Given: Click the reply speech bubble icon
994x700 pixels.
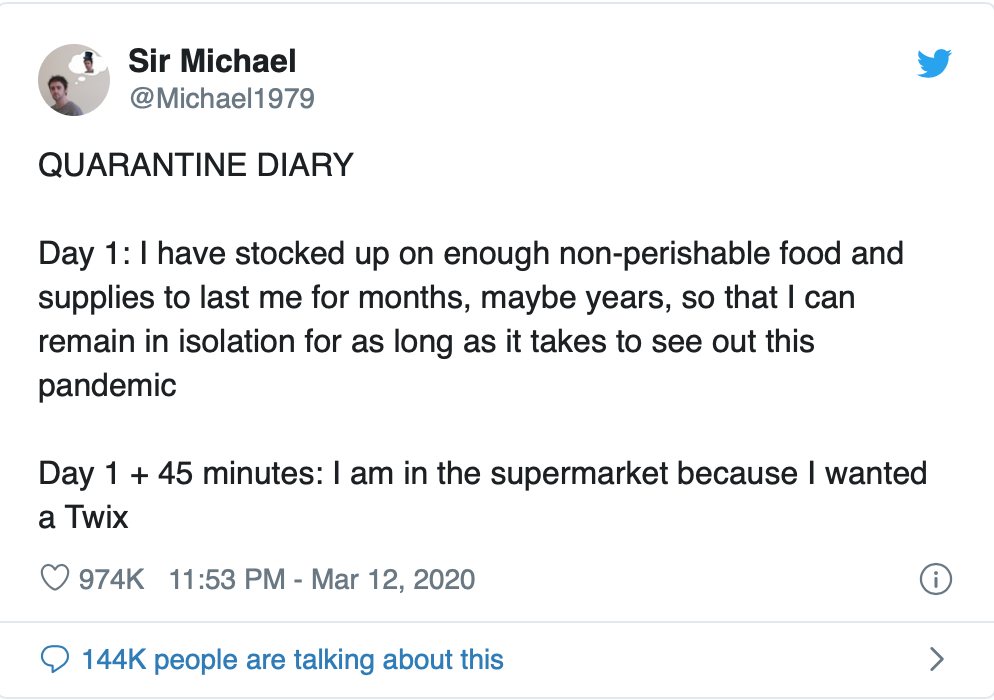Looking at the screenshot, I should pos(56,659).
